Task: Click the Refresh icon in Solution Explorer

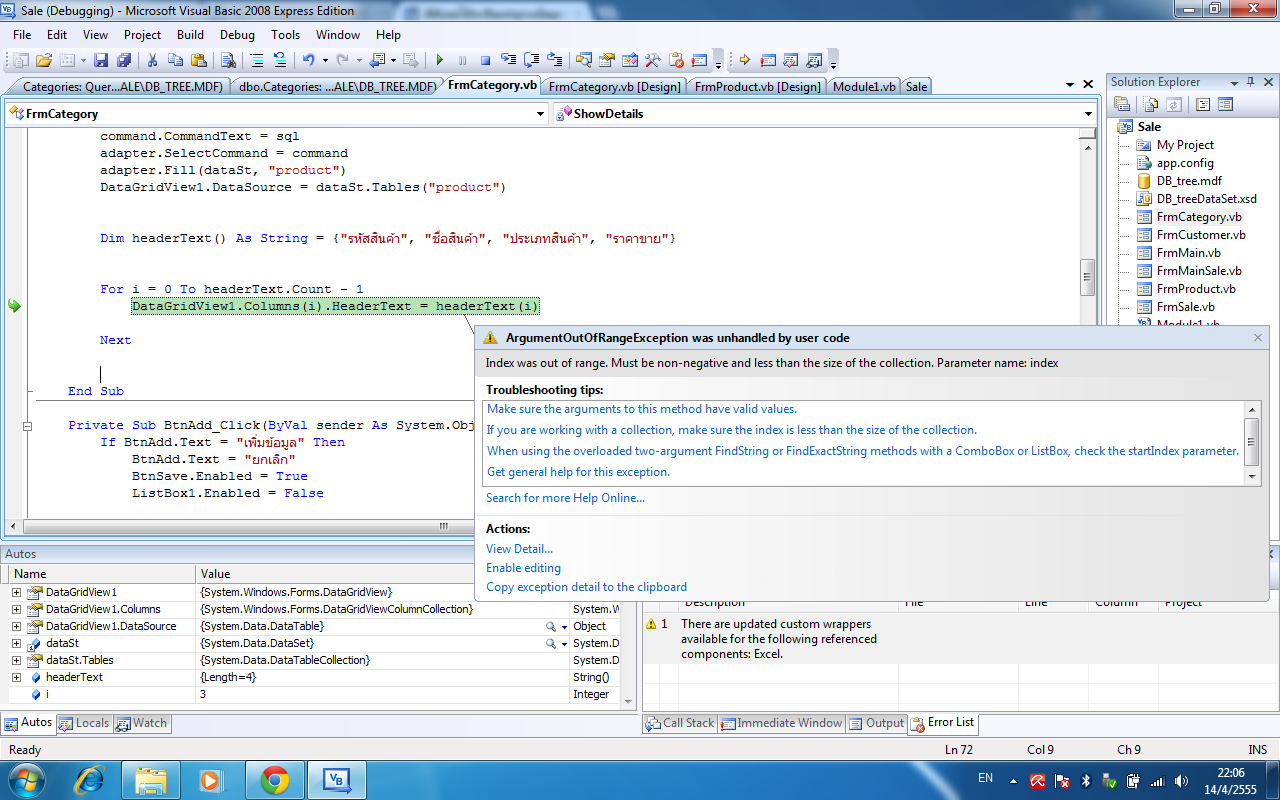Action: [1173, 104]
